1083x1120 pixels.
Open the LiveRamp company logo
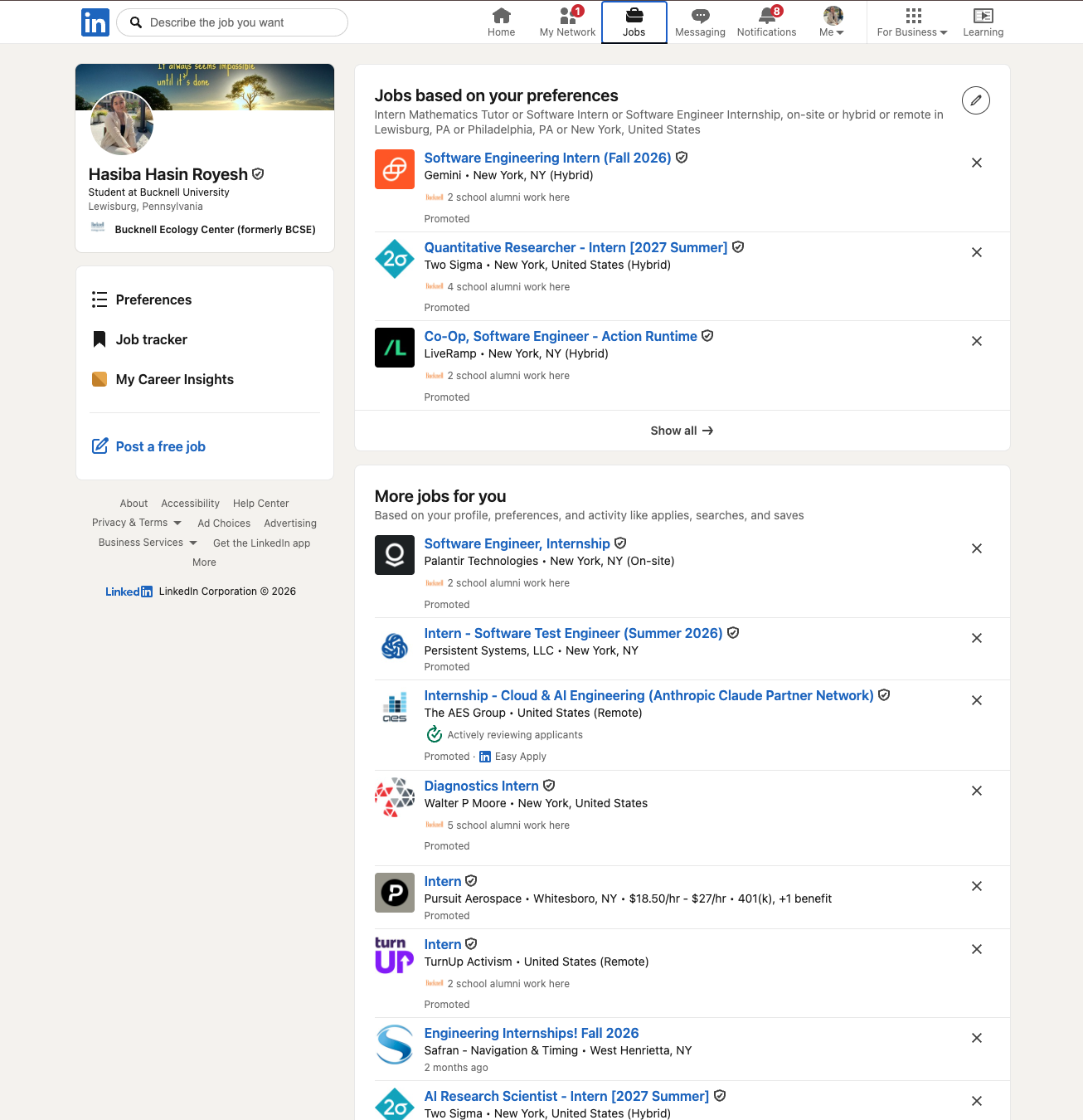(x=395, y=348)
